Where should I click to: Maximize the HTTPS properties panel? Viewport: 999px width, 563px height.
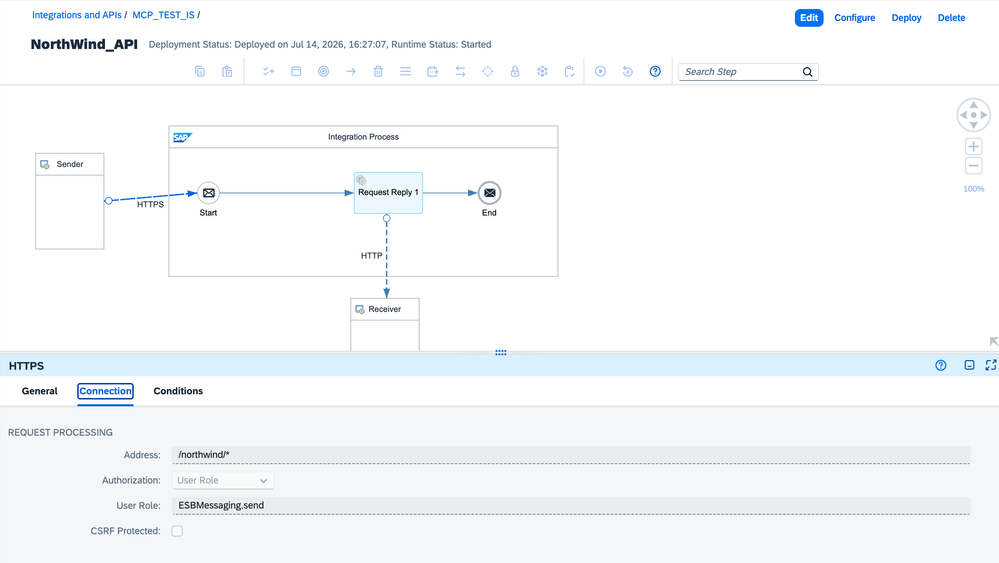pos(991,366)
